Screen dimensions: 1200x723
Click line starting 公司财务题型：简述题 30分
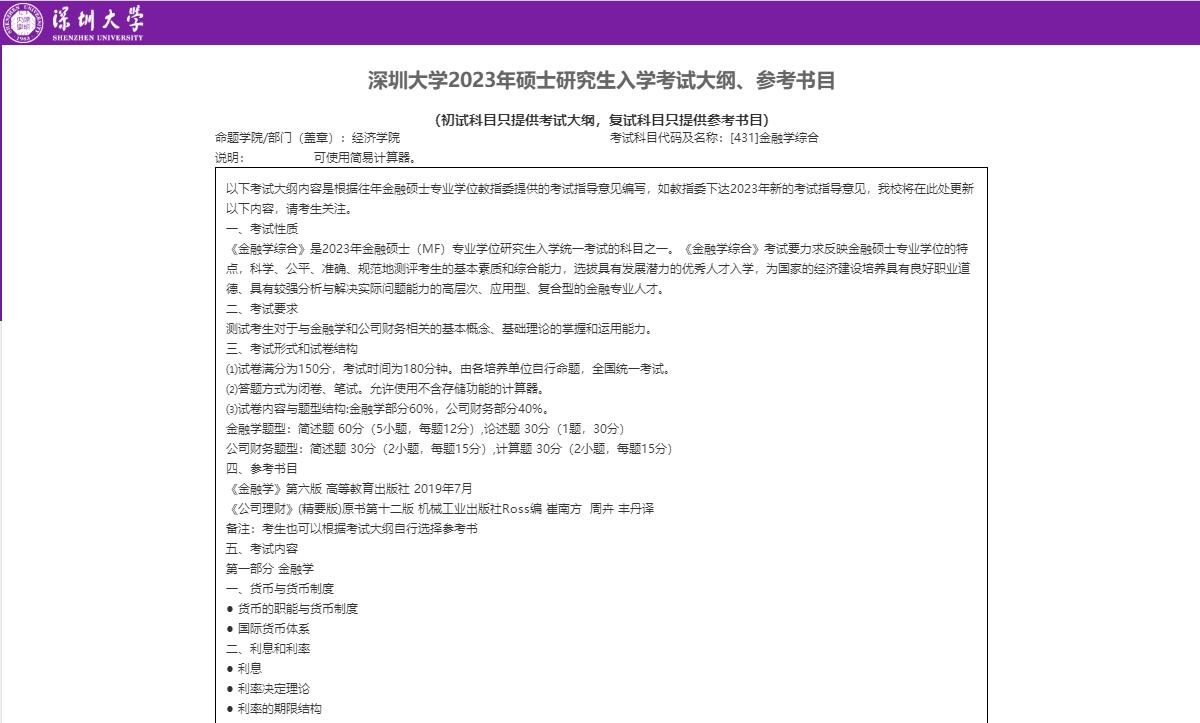[x=450, y=449]
